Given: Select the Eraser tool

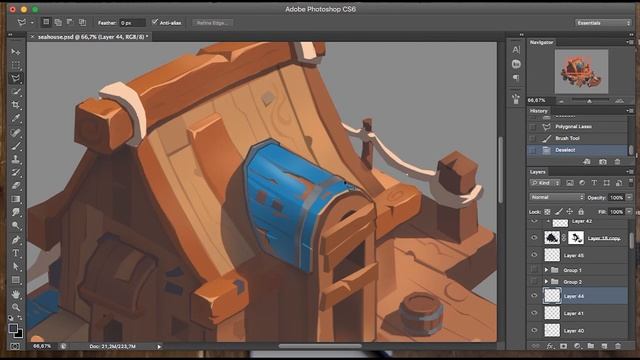Looking at the screenshot, I should [16, 186].
